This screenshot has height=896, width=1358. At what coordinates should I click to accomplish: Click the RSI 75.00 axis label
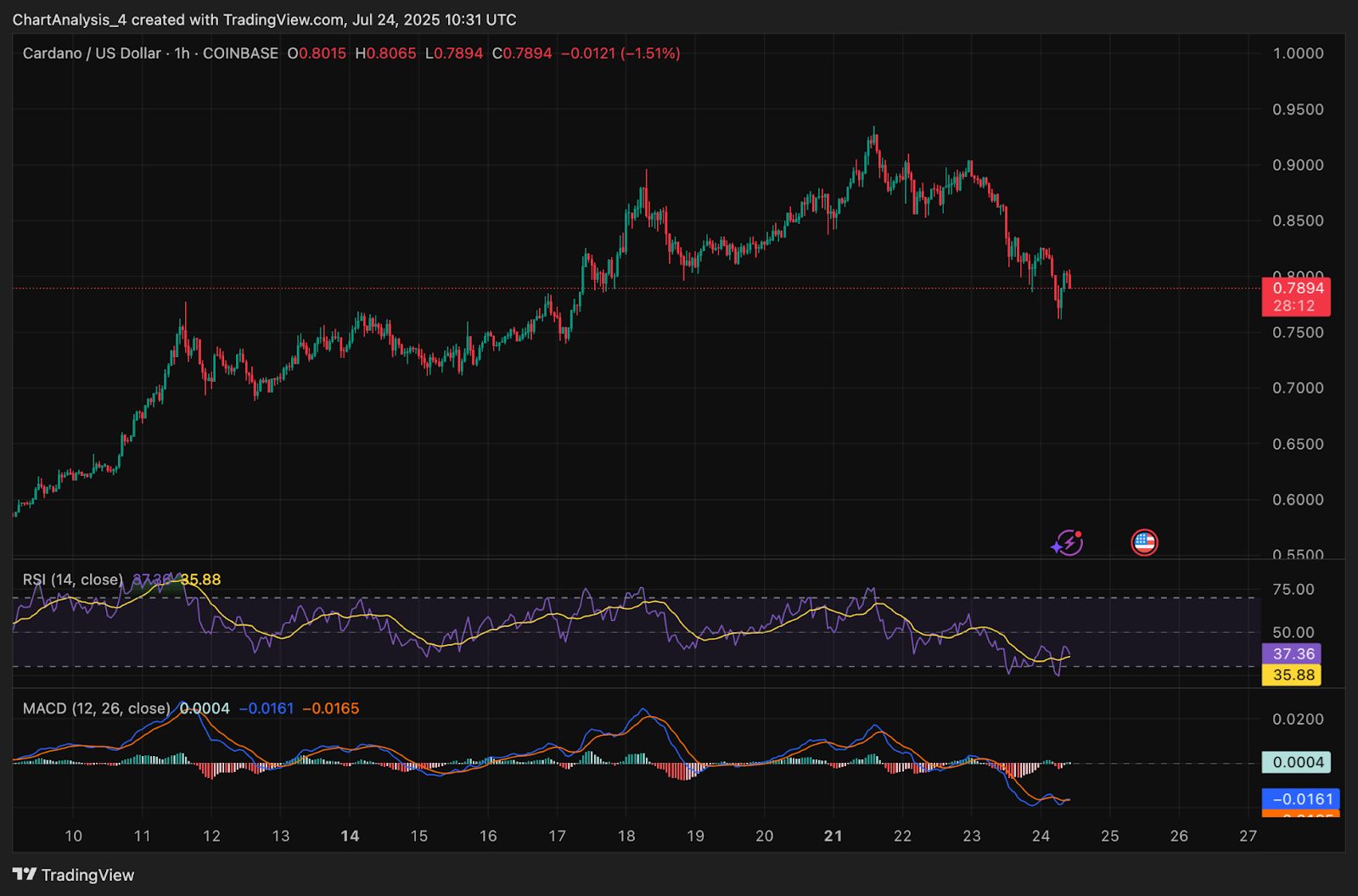coord(1293,590)
